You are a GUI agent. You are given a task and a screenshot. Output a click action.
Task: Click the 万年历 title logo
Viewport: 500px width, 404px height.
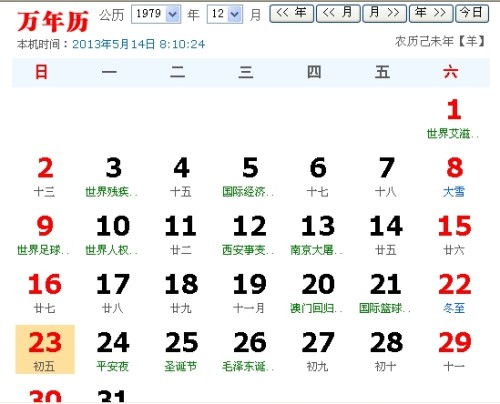[53, 21]
